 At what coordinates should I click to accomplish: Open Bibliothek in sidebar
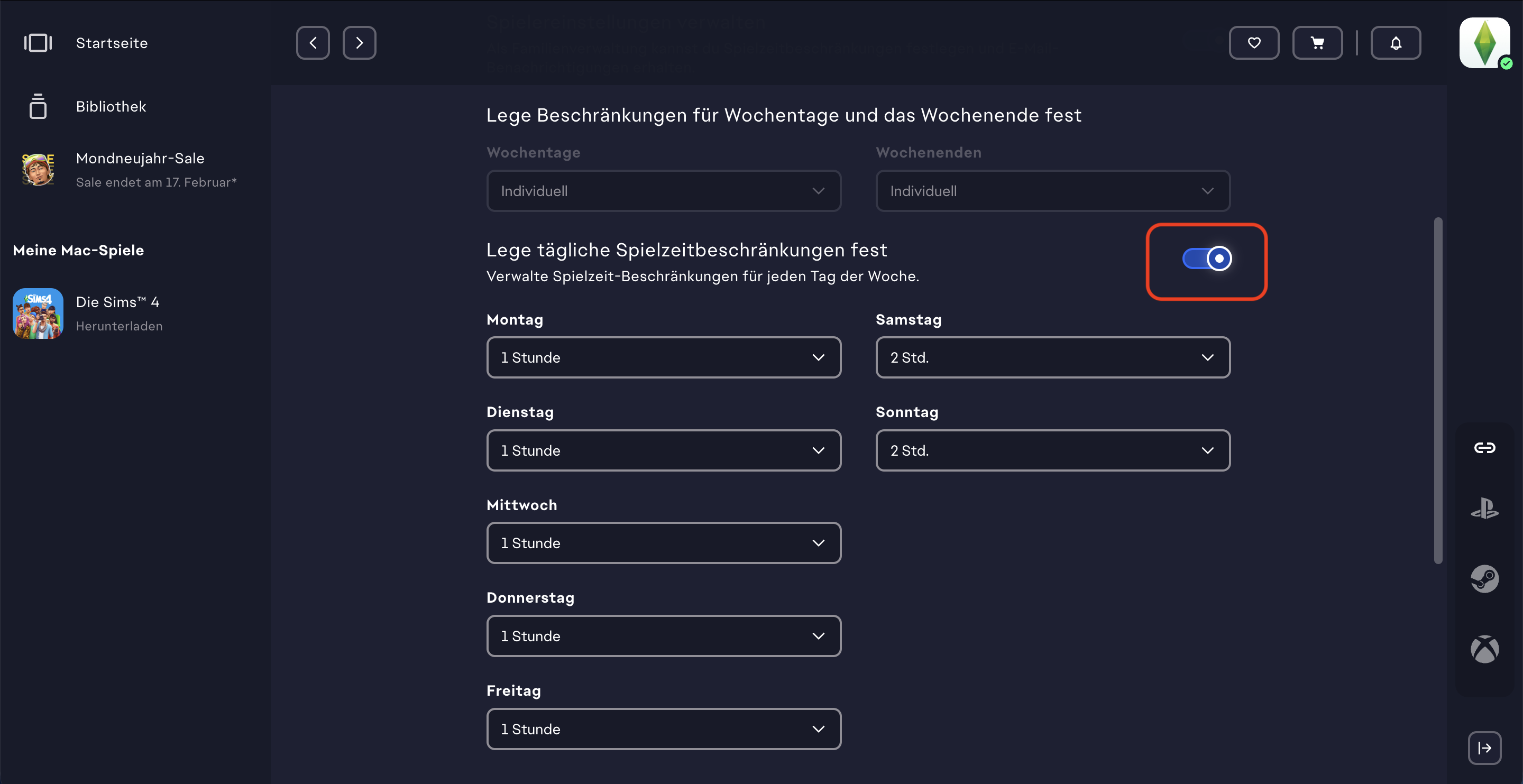[111, 106]
